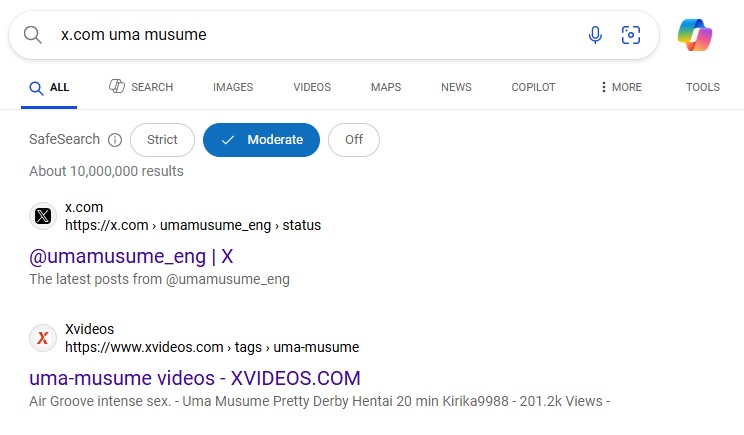Set SafeSearch to Strict
This screenshot has width=744, height=435.
(x=162, y=140)
